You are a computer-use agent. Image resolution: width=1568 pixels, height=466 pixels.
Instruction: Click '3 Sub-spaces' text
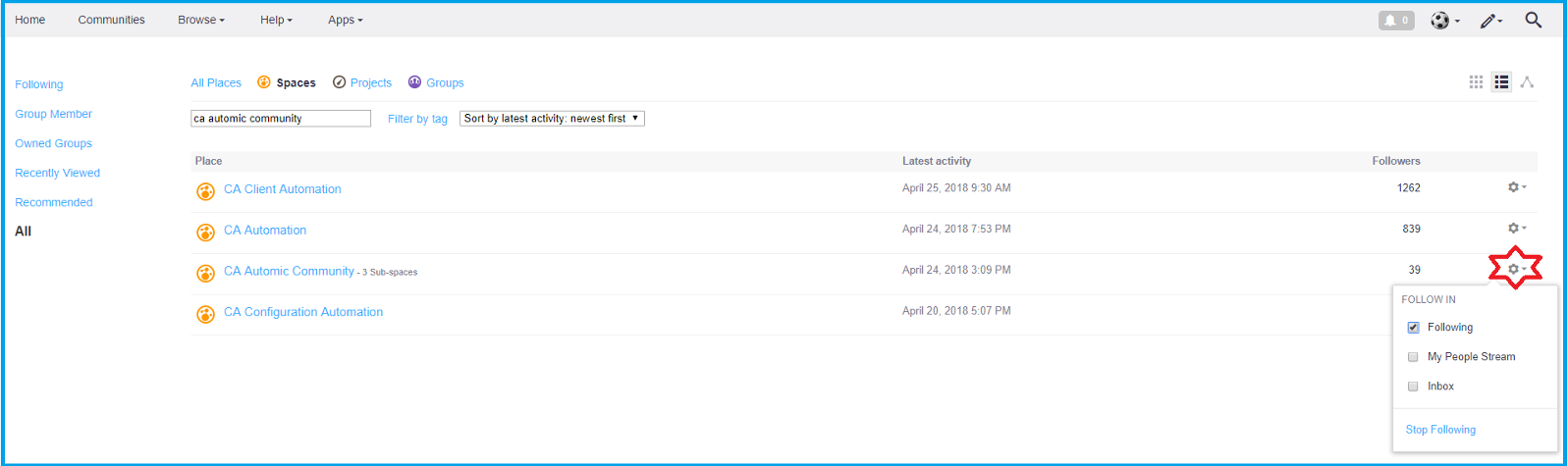click(390, 273)
